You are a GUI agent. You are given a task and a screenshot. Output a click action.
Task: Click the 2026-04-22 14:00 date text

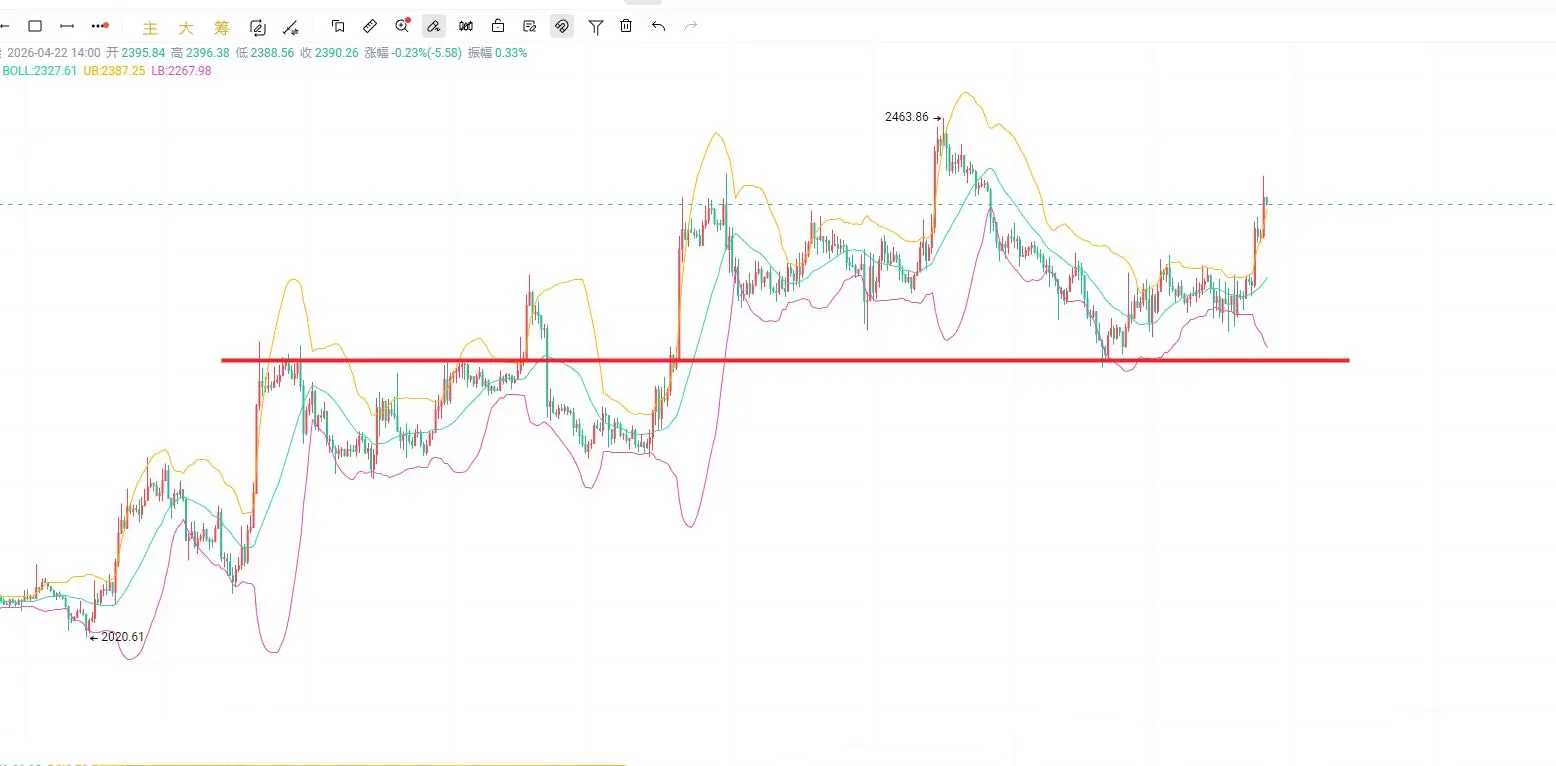[x=52, y=53]
